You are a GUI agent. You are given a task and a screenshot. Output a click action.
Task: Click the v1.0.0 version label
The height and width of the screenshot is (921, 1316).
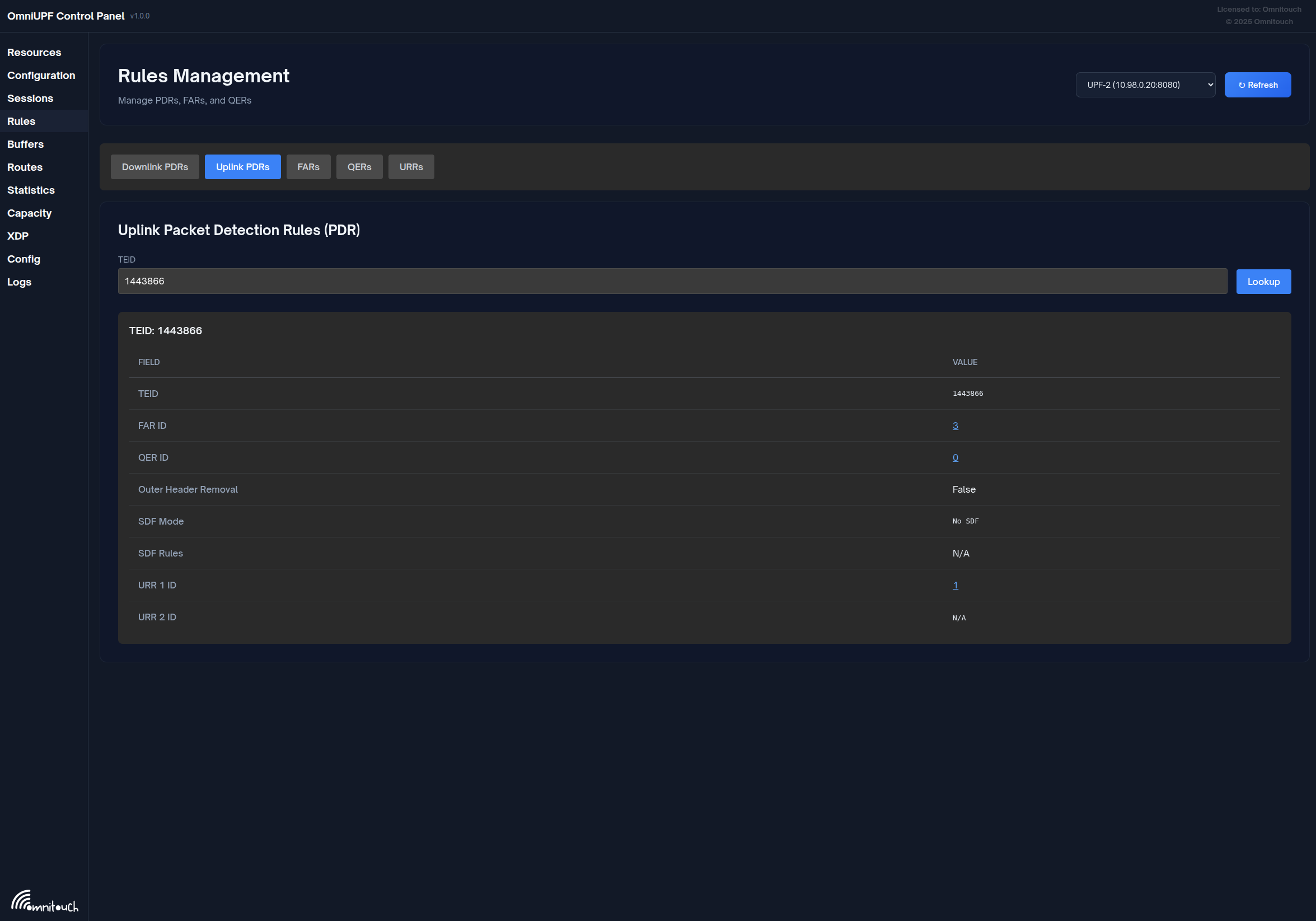pos(140,16)
